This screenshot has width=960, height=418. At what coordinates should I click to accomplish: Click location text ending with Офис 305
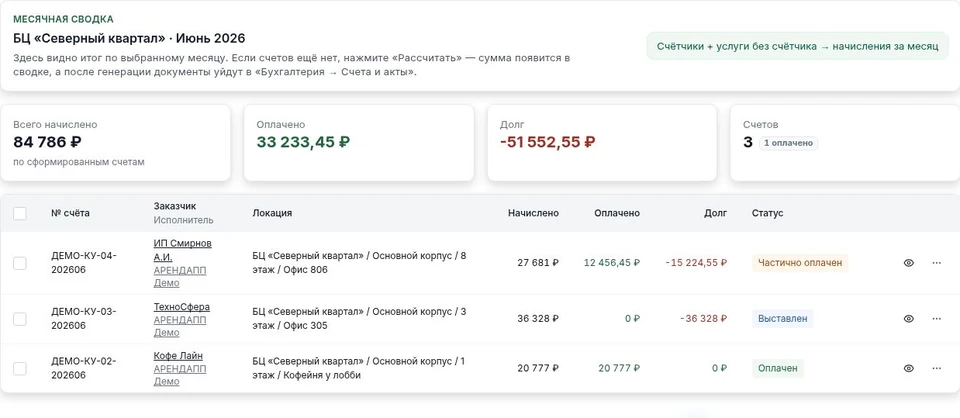point(359,318)
